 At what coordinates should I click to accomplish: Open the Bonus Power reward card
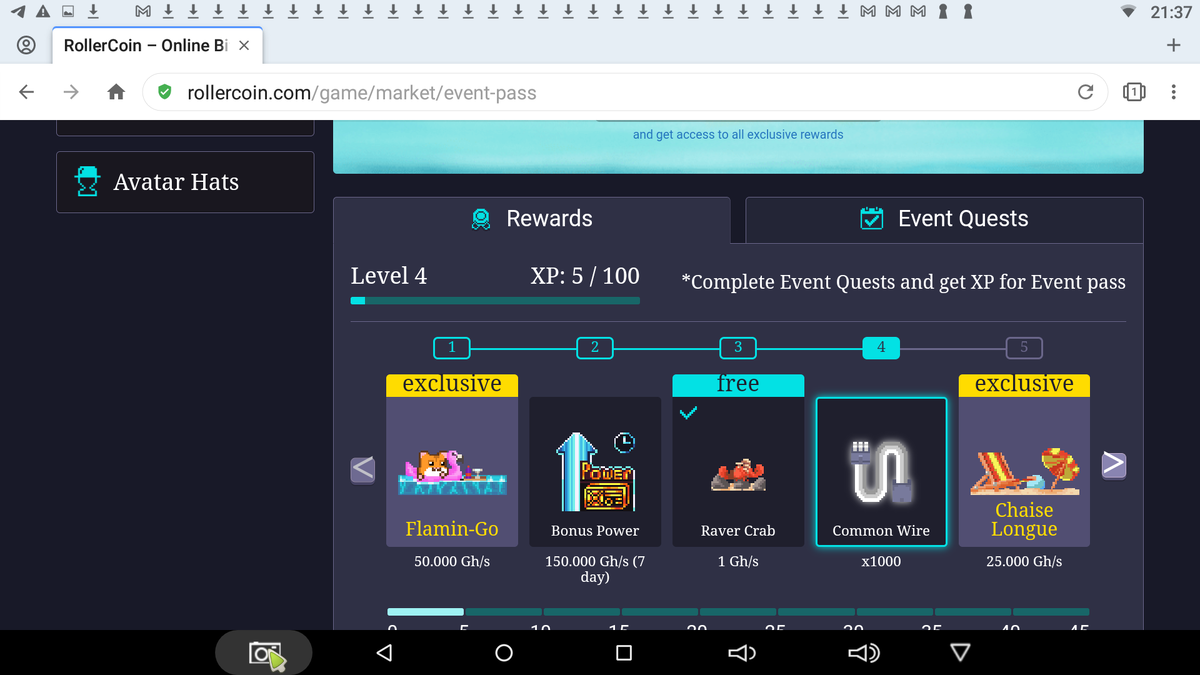point(595,472)
